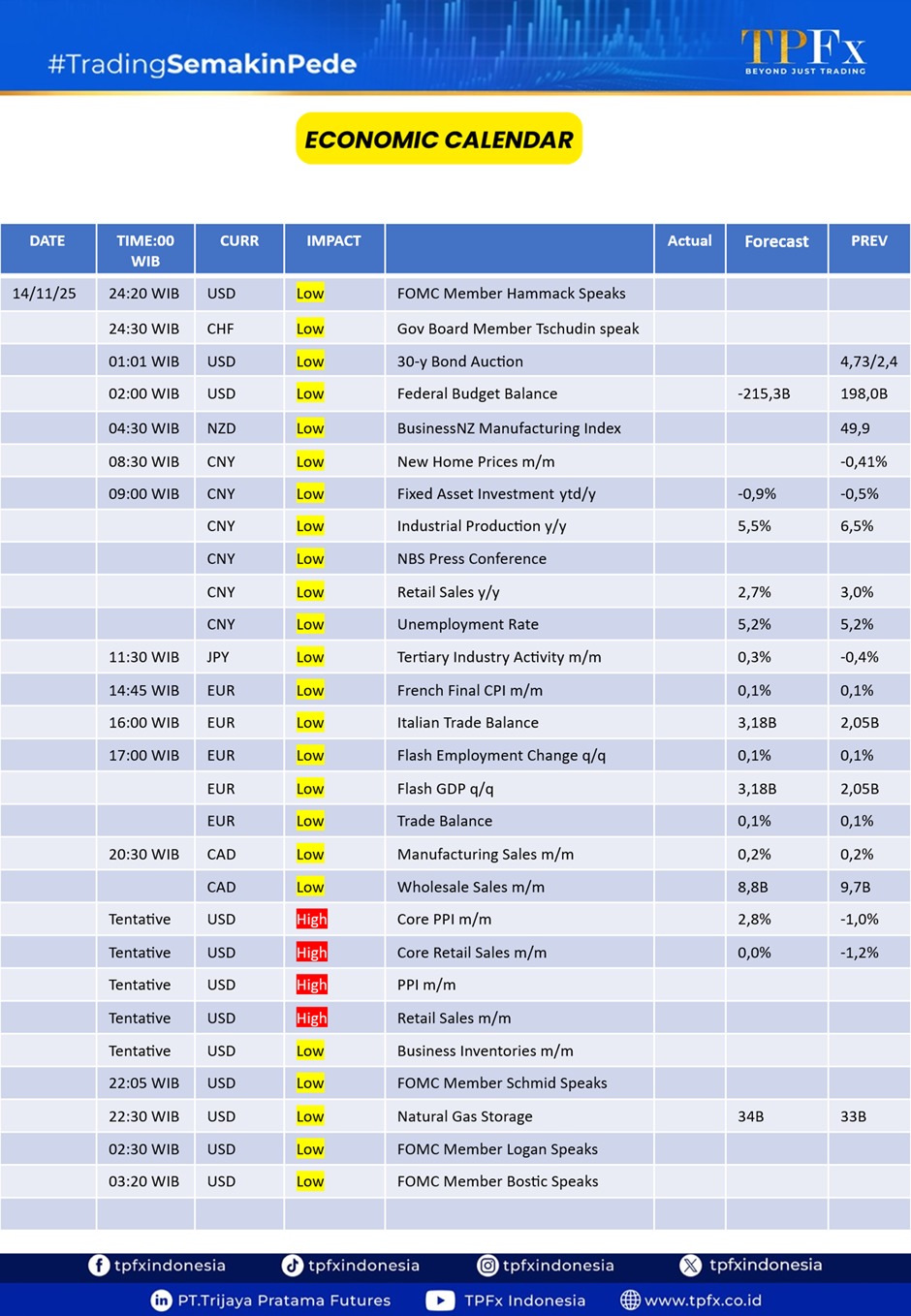Open the www.tpfx.co.id website link

[703, 1300]
